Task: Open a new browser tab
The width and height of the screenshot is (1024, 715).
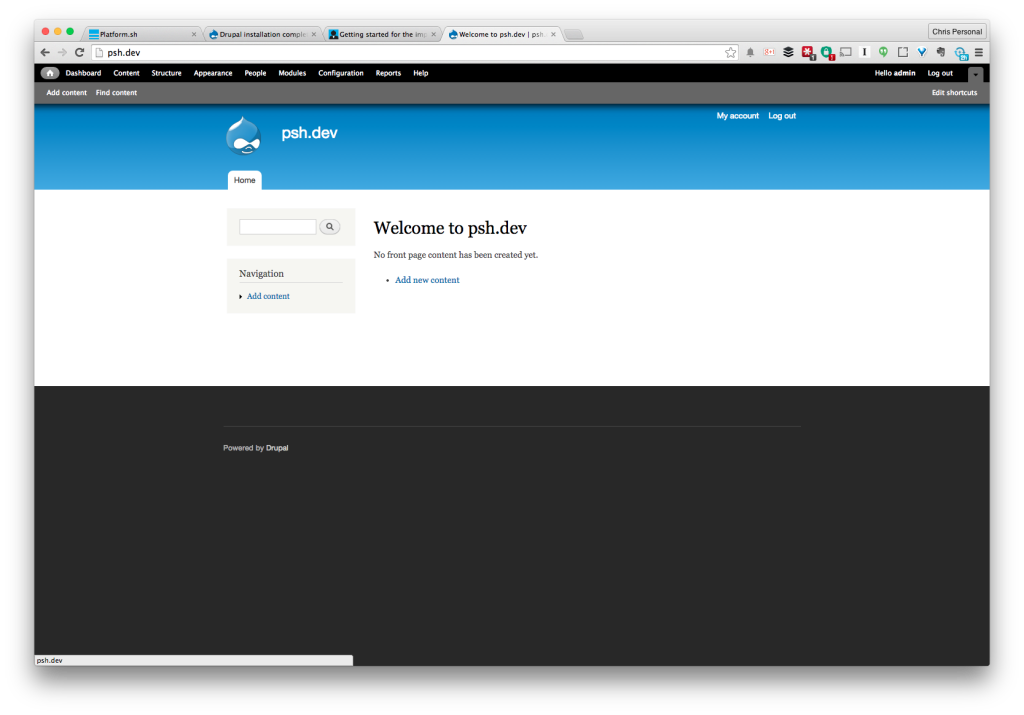Action: click(x=574, y=35)
